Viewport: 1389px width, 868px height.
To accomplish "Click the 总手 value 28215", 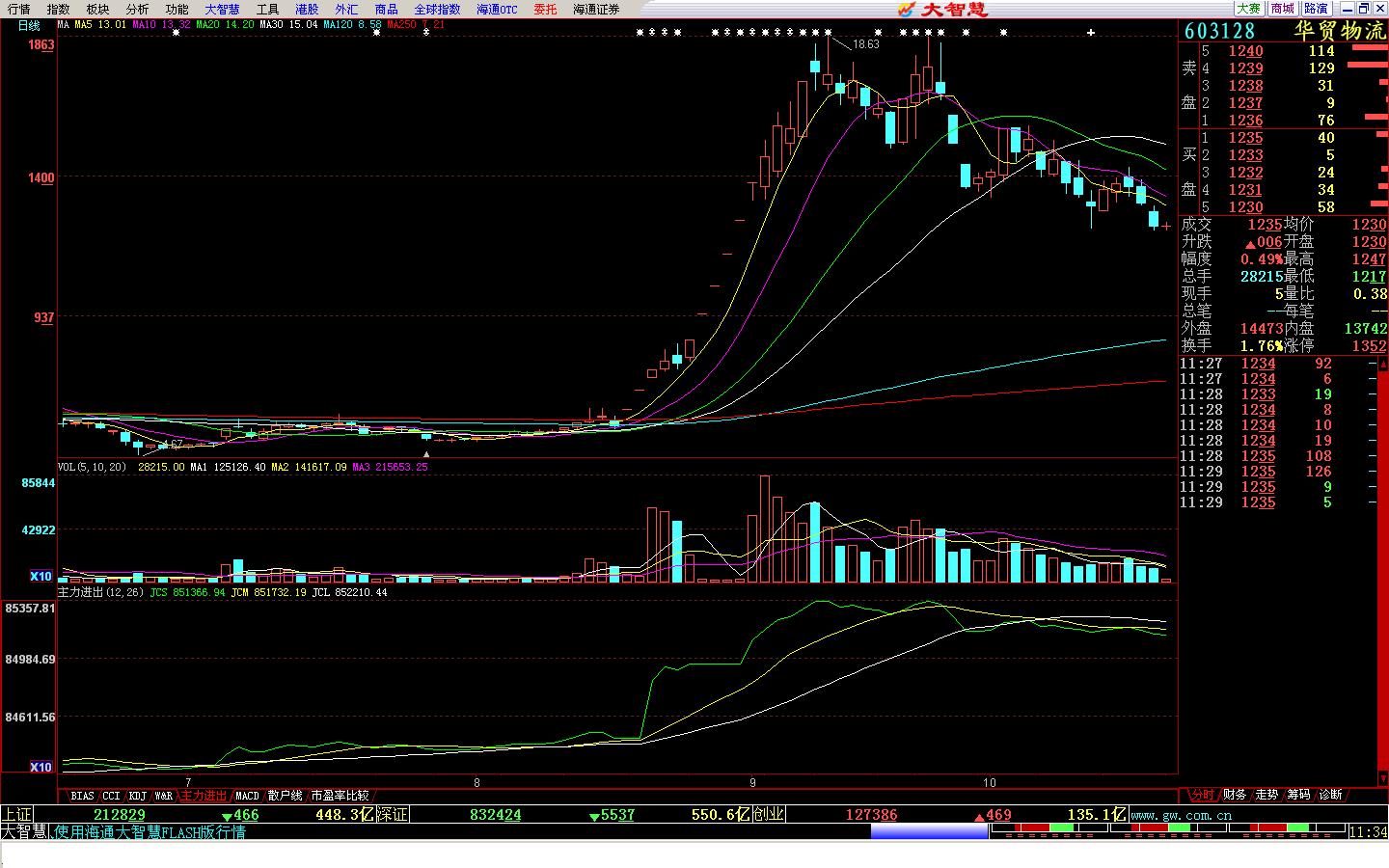I will pos(1262,277).
